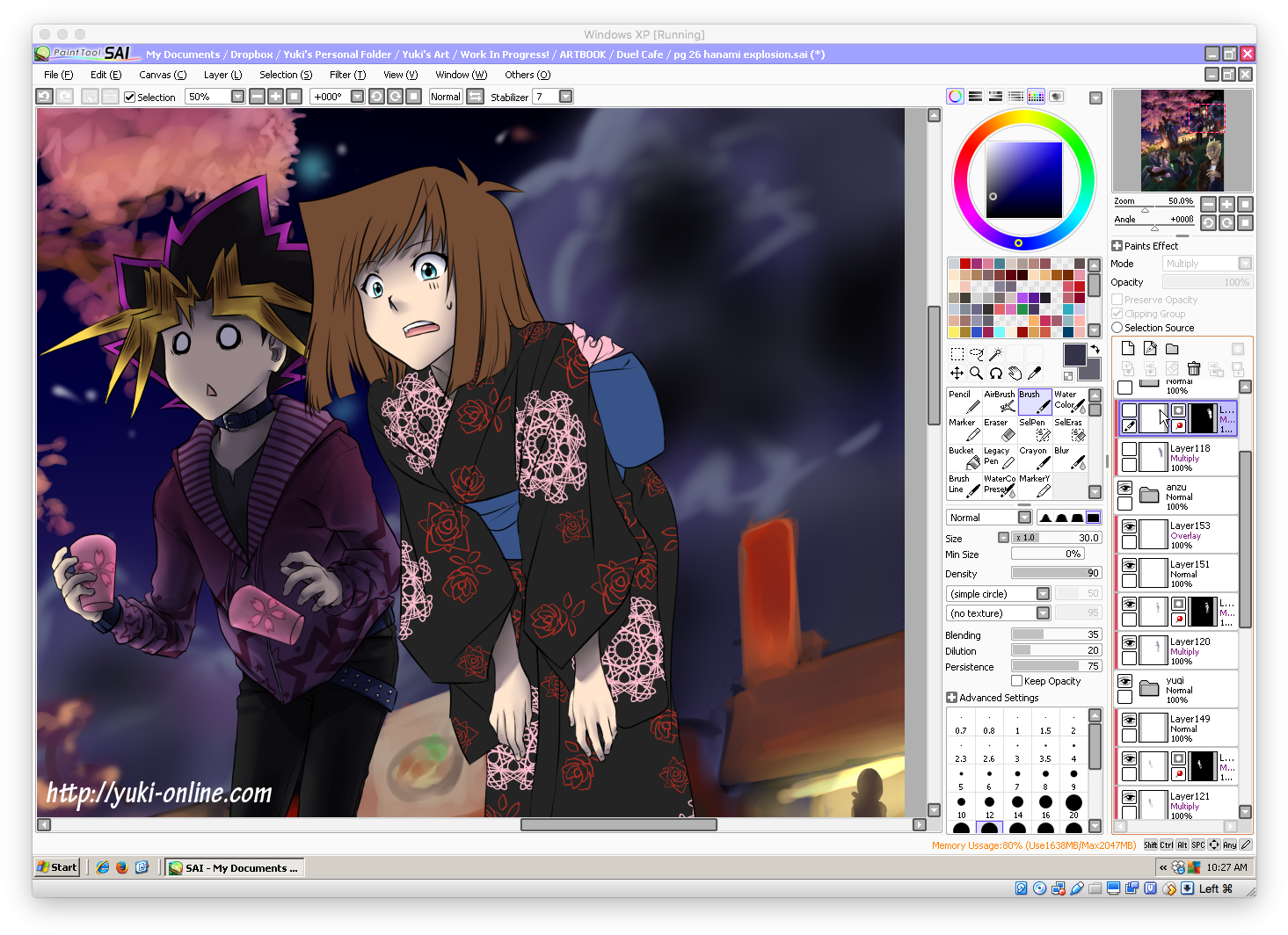1288x935 pixels.
Task: Open the Eyedropper color picker tool
Action: [1034, 373]
